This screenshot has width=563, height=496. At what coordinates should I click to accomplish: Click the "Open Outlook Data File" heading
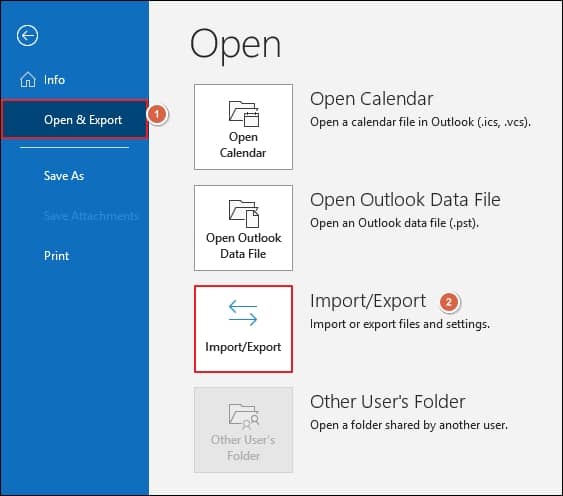coord(405,200)
